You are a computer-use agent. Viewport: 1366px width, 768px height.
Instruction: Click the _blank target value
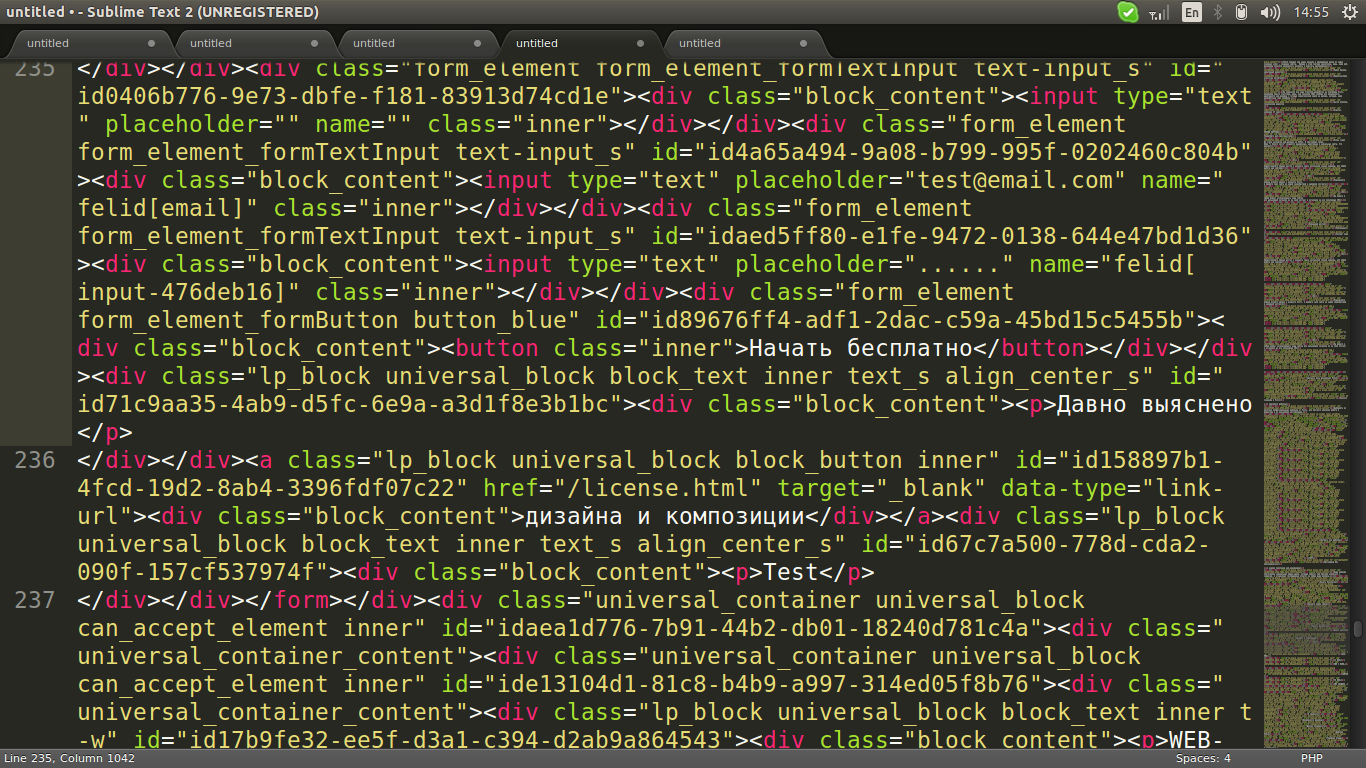(x=931, y=488)
